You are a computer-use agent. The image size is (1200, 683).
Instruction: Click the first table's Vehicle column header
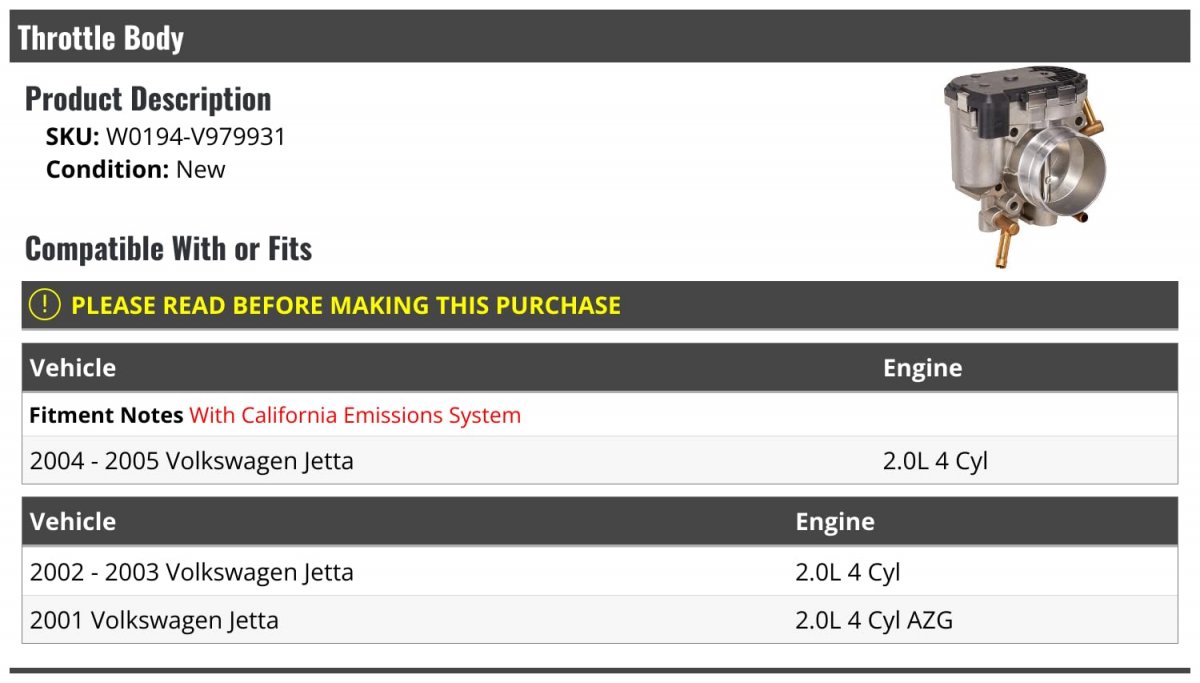73,368
